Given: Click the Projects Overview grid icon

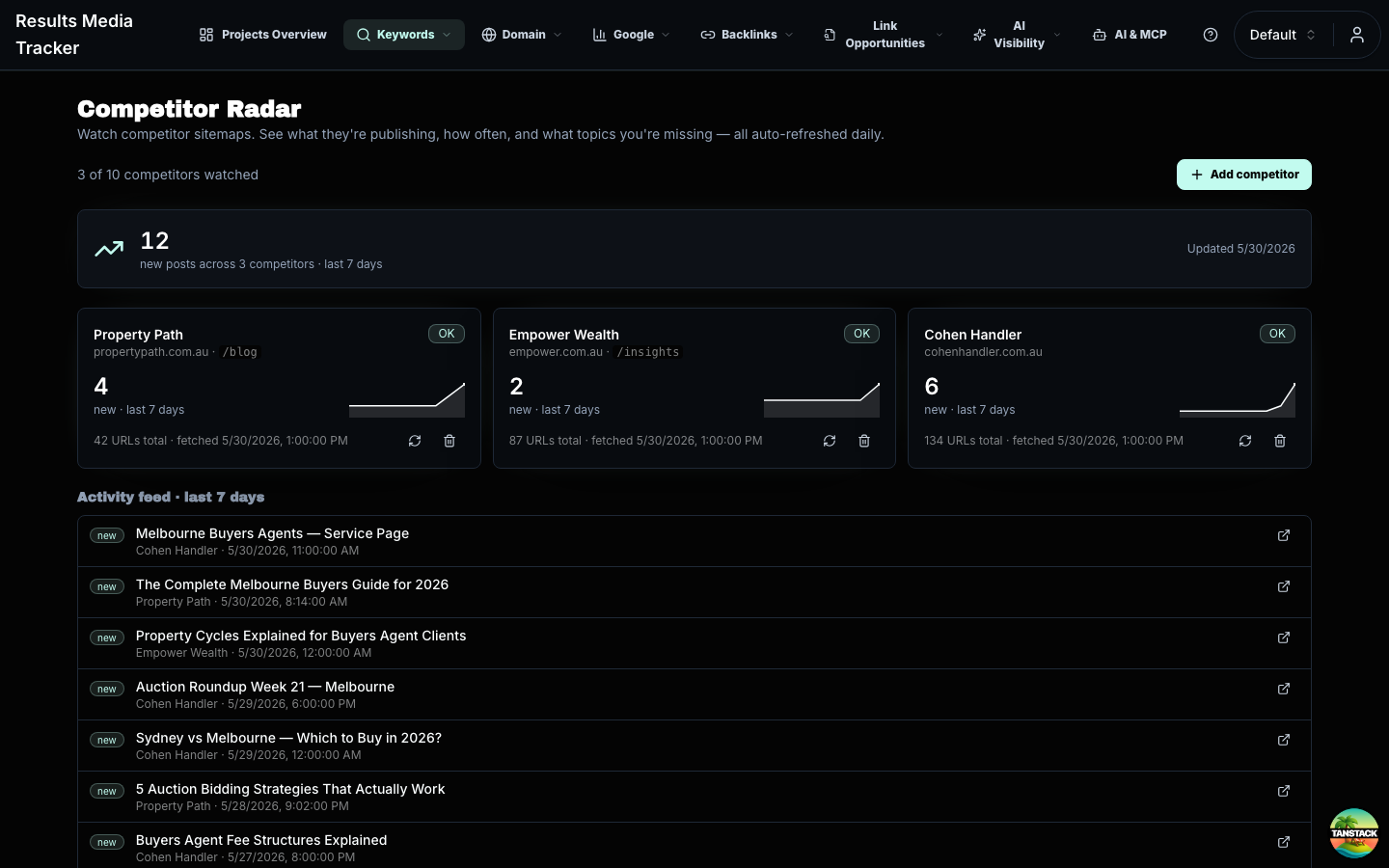Looking at the screenshot, I should 206,35.
